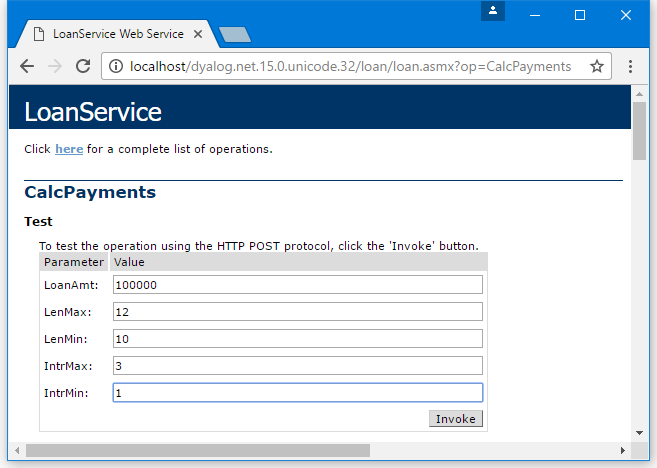657x468 pixels.
Task: Click the browser back arrow
Action: 27,66
